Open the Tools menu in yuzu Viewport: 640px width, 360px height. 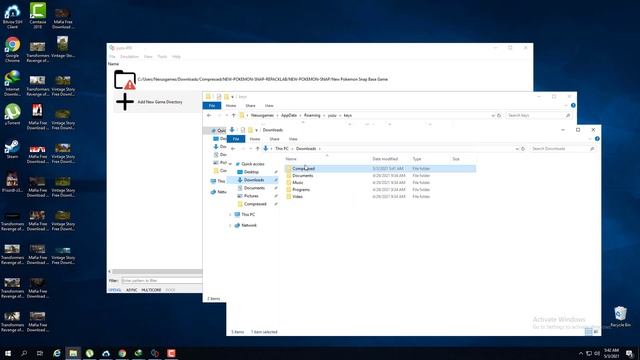click(x=162, y=57)
